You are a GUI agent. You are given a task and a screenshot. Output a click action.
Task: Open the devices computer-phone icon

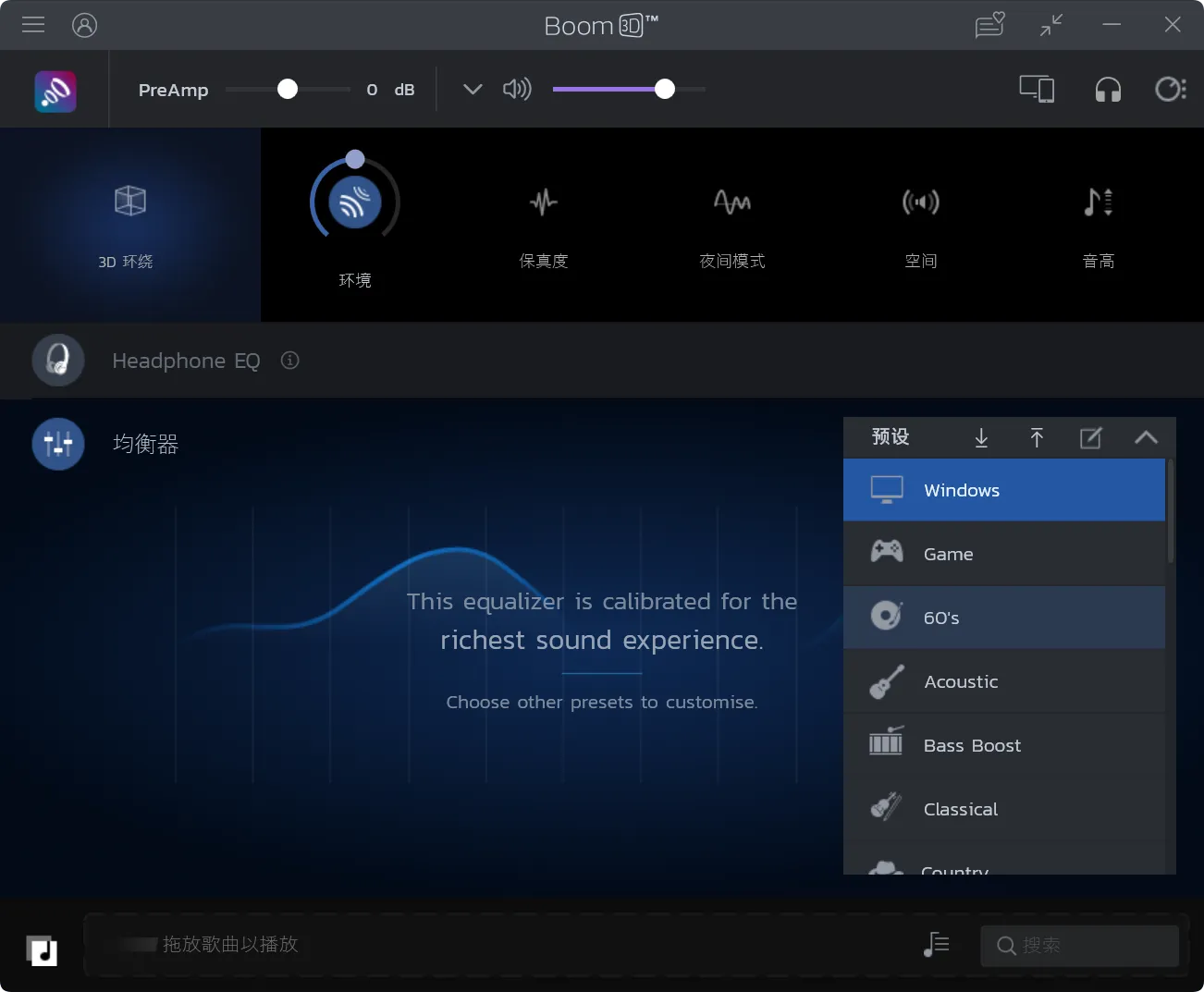click(x=1037, y=89)
